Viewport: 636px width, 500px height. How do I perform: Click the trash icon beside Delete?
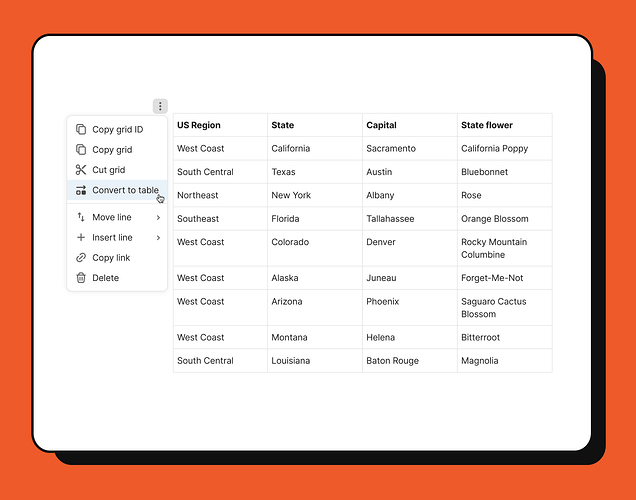point(81,278)
